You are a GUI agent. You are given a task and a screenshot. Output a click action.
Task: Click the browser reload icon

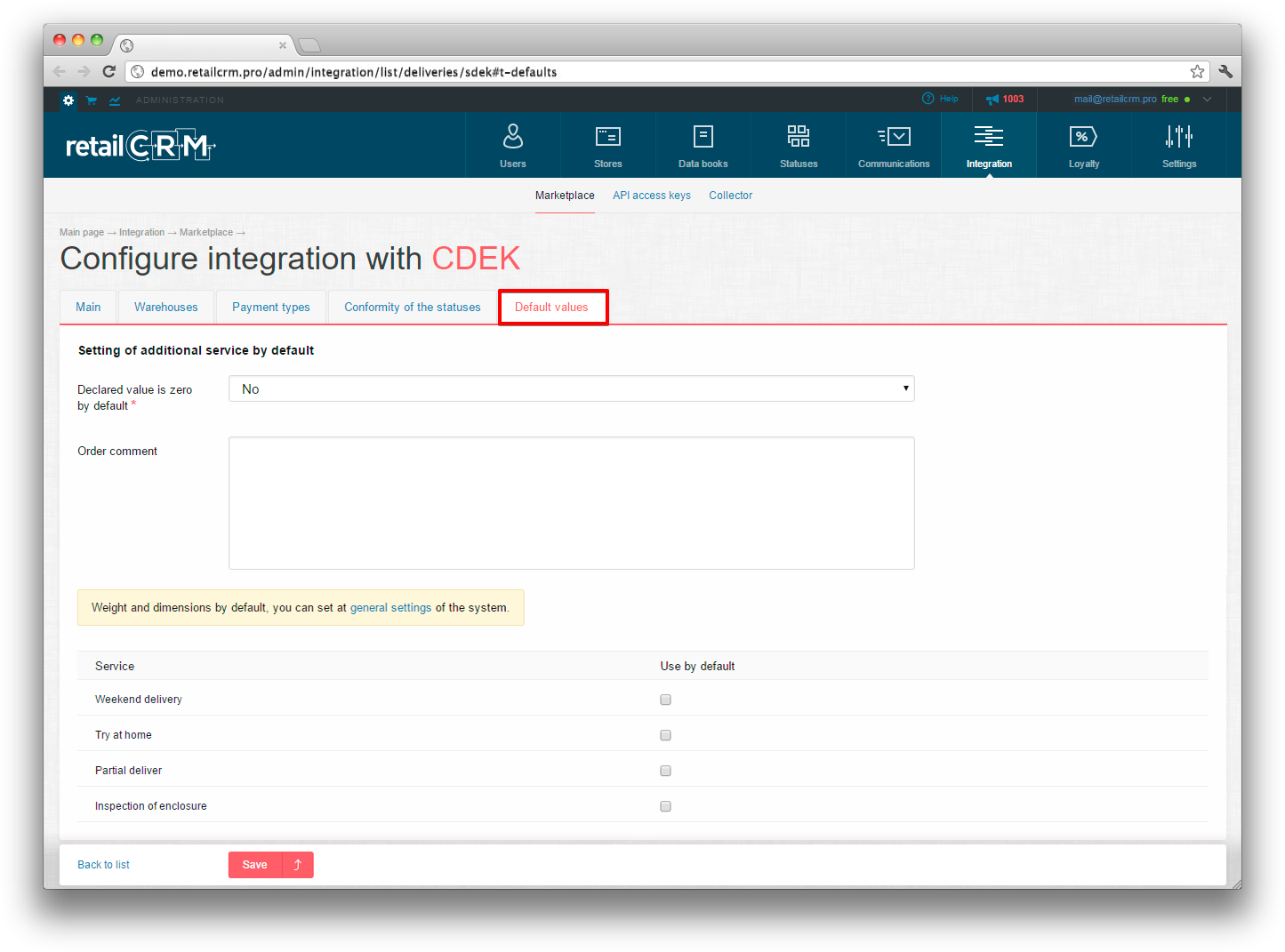tap(109, 72)
